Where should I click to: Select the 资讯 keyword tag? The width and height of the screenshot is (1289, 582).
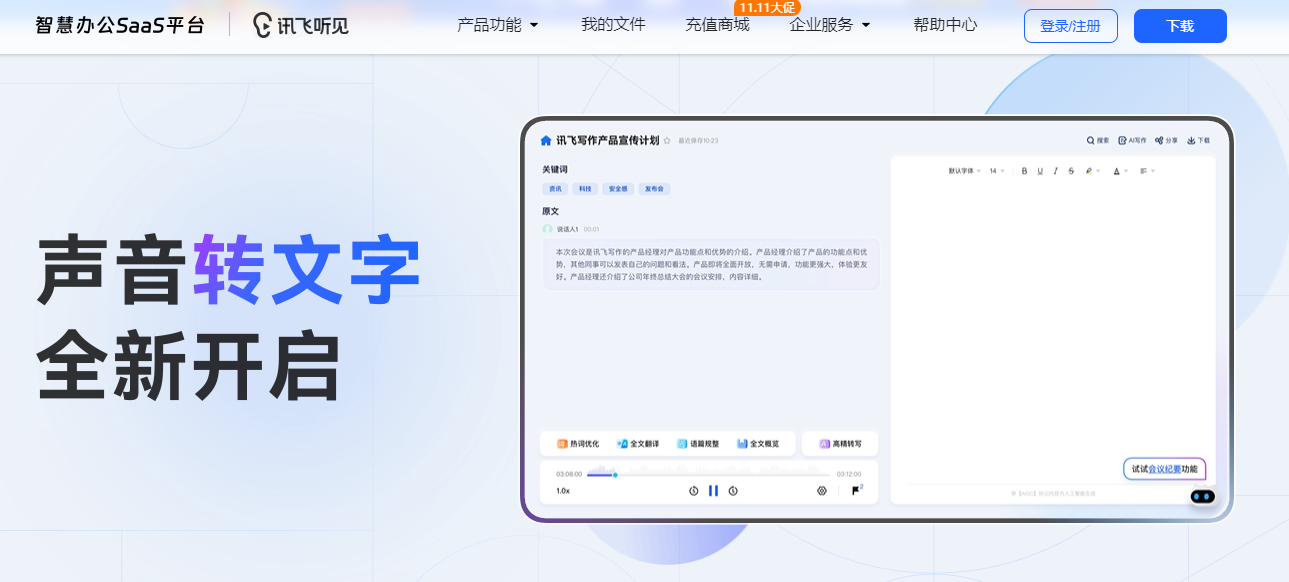554,188
